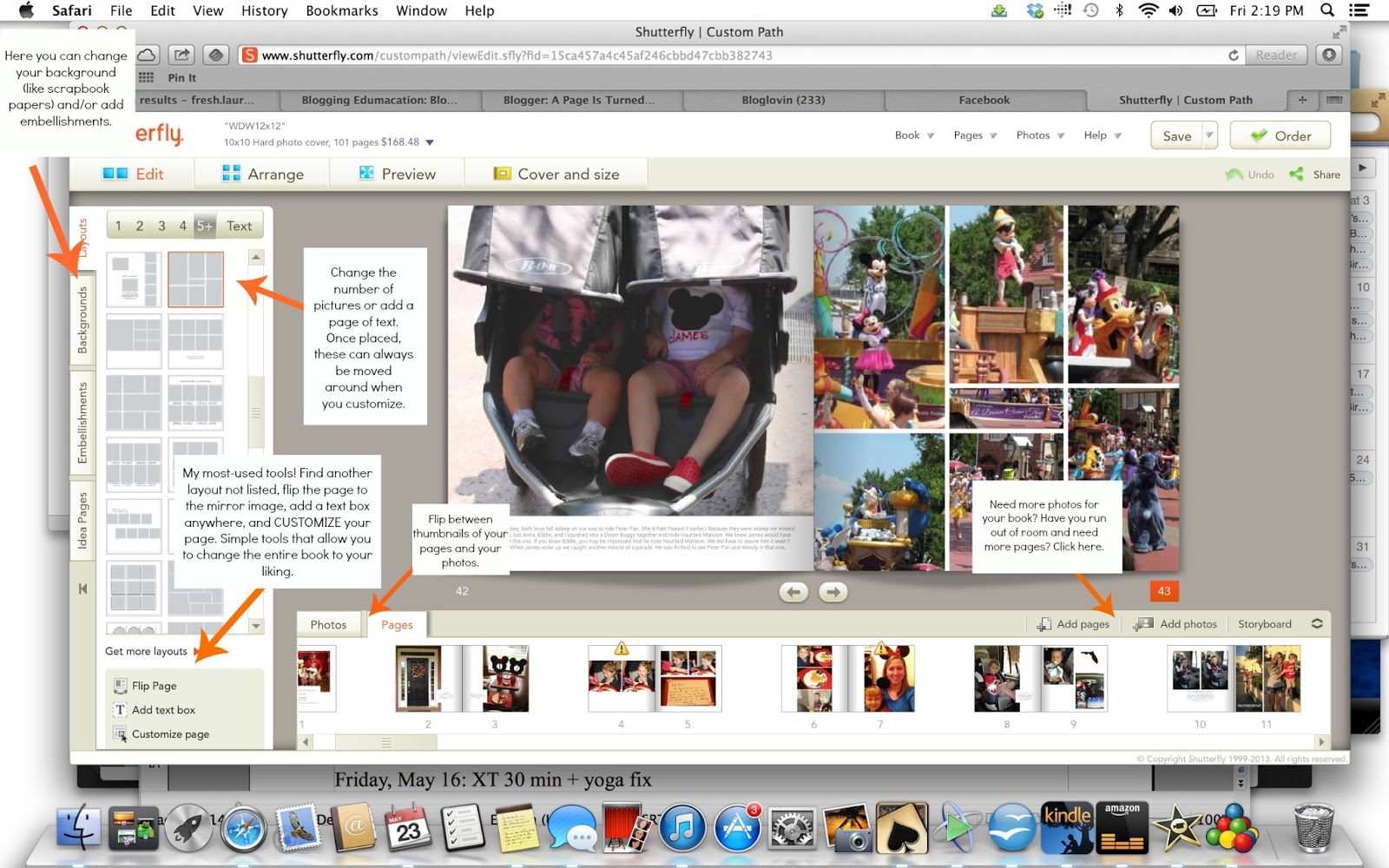Open the Safari File menu
The width and height of the screenshot is (1389, 868).
tap(122, 10)
